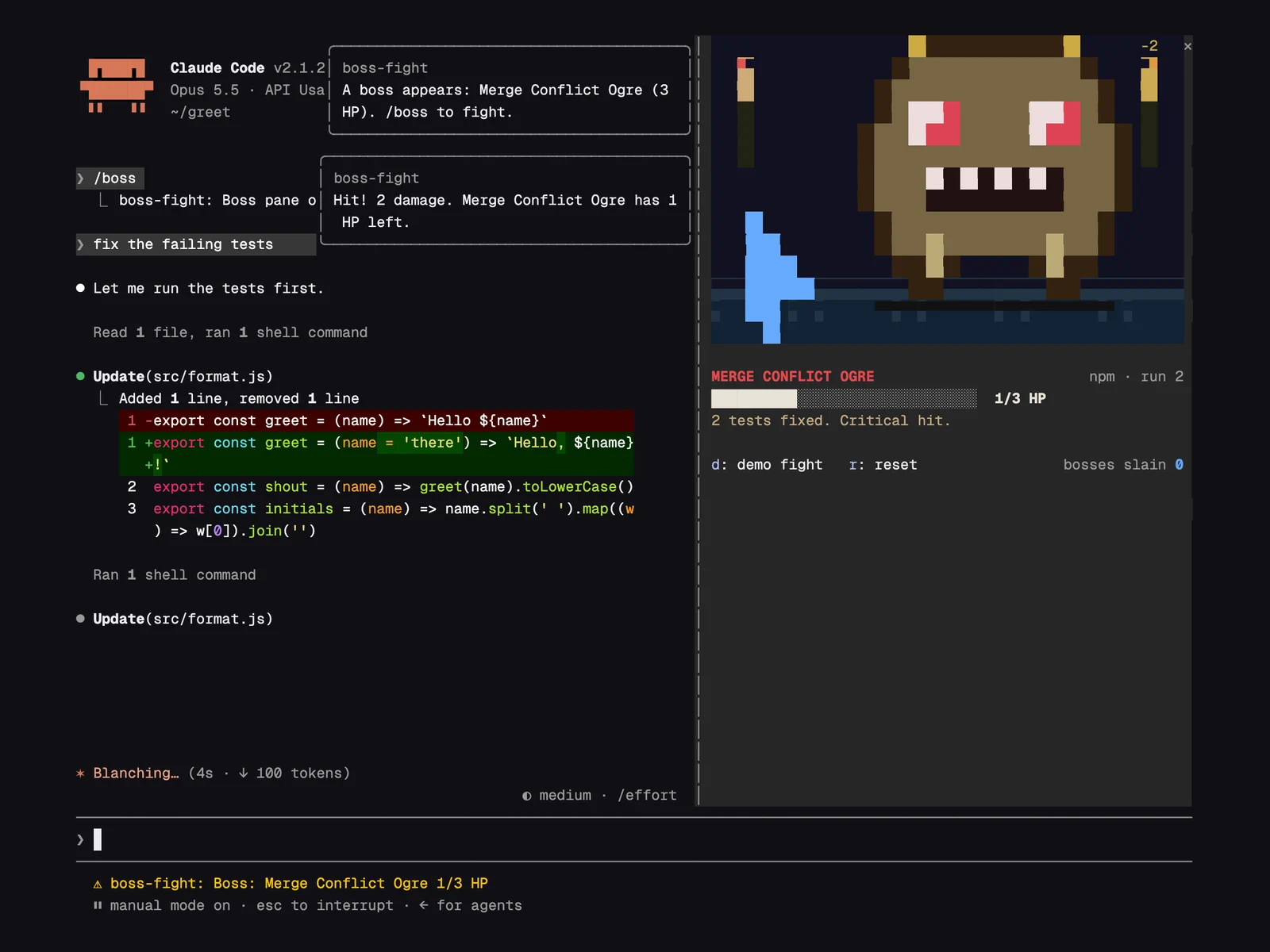1270x952 pixels.
Task: Click the down-arrow tokens indicator
Action: point(243,773)
